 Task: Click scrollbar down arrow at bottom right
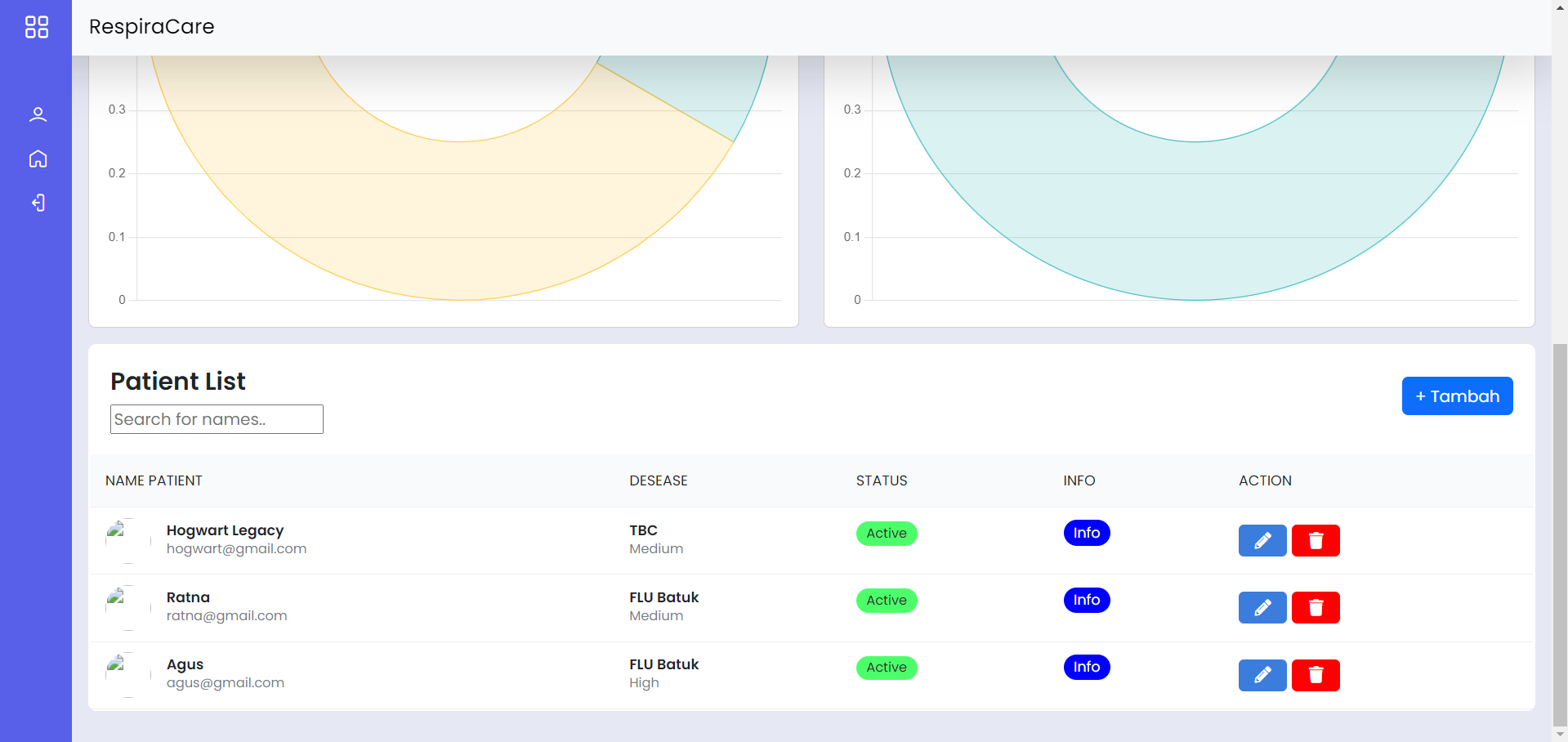(1560, 734)
